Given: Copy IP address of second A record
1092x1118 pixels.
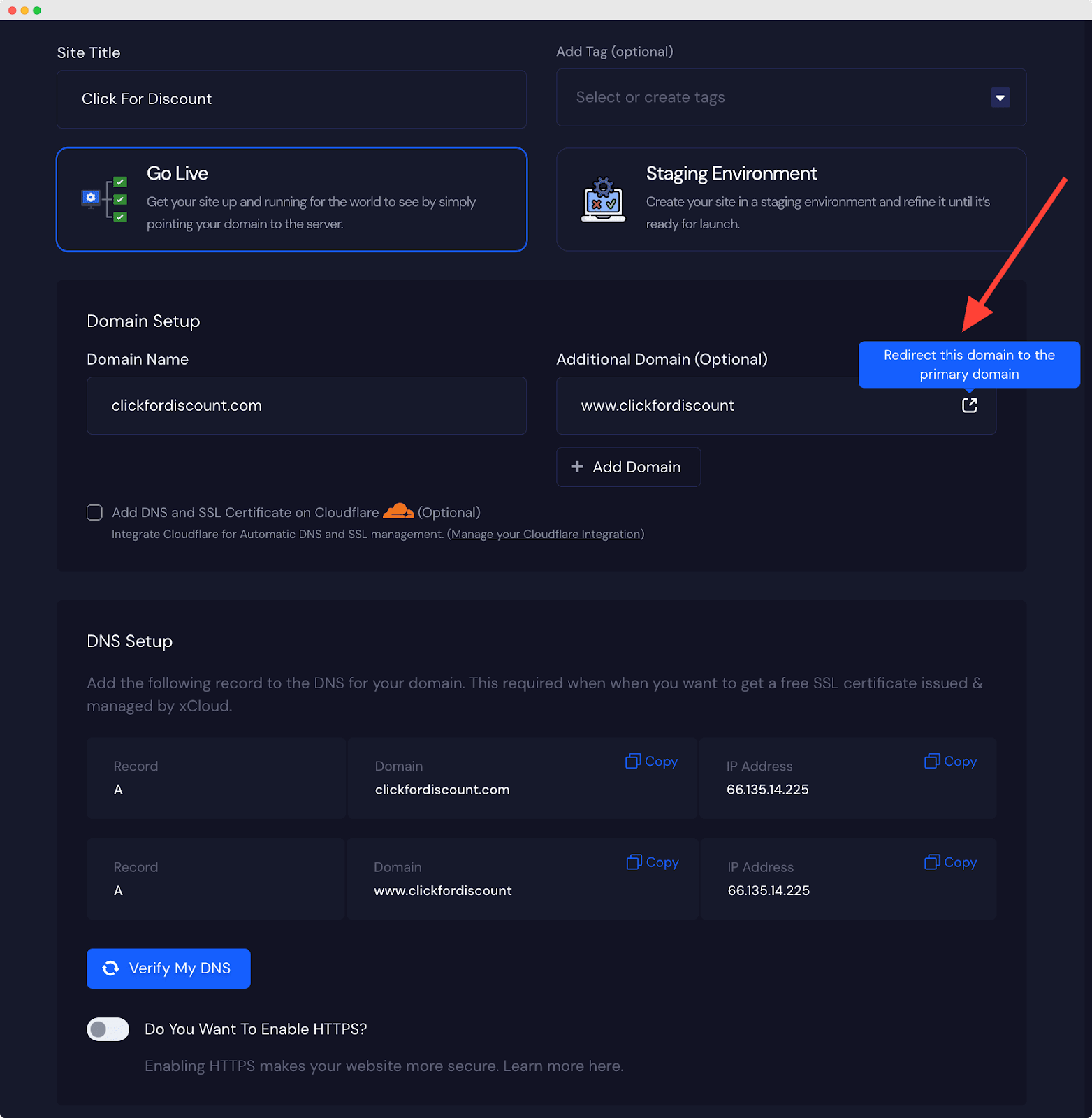Looking at the screenshot, I should [x=950, y=862].
